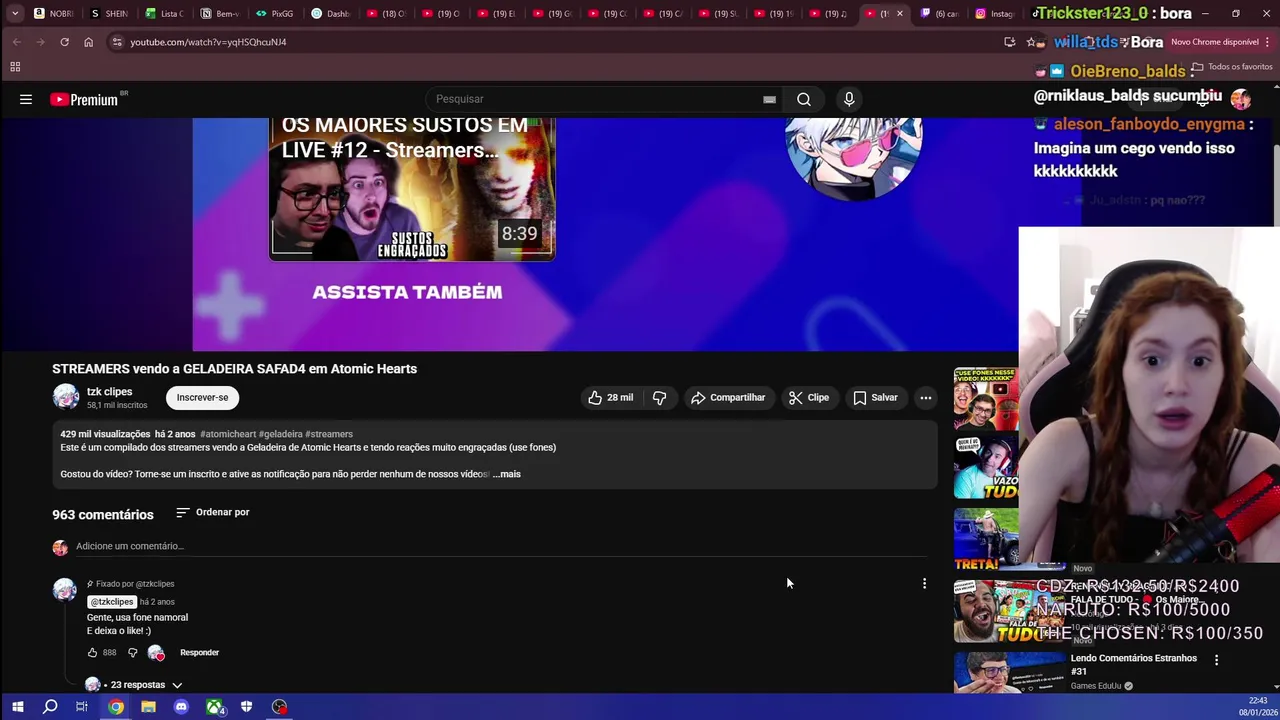Click the Novo Chrome disponível update button
Screen dimensions: 1280x720
pyautogui.click(x=1218, y=42)
